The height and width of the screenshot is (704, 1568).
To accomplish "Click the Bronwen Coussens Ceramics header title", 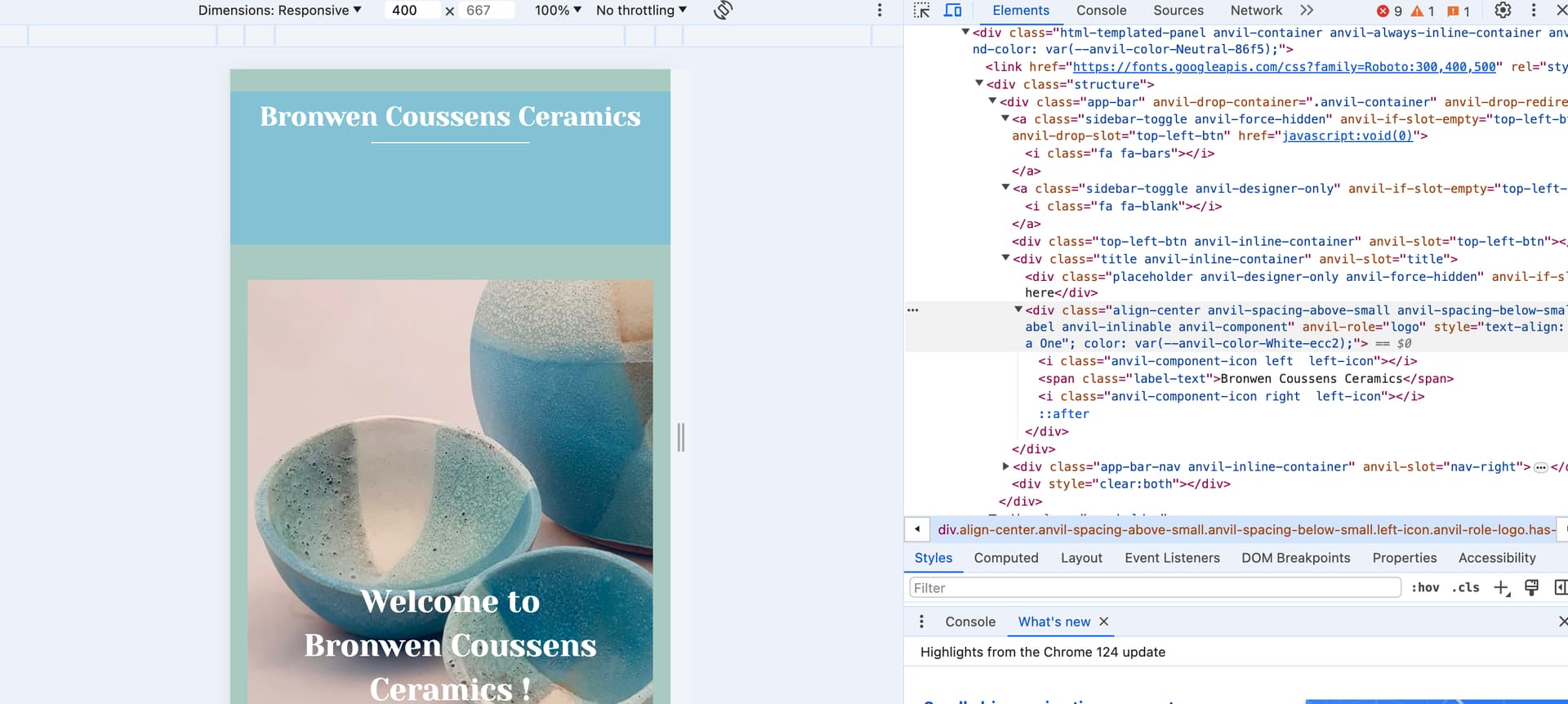I will coord(450,116).
